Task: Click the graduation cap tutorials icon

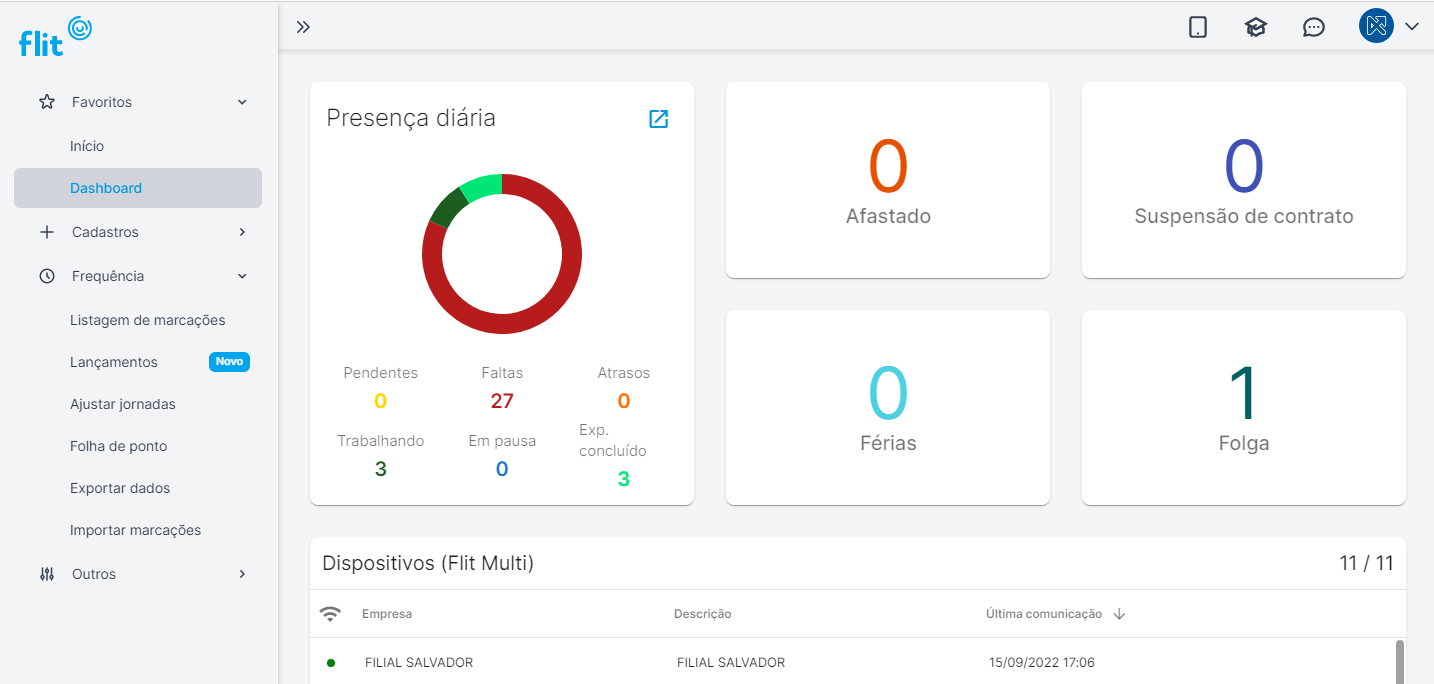Action: pos(1256,27)
